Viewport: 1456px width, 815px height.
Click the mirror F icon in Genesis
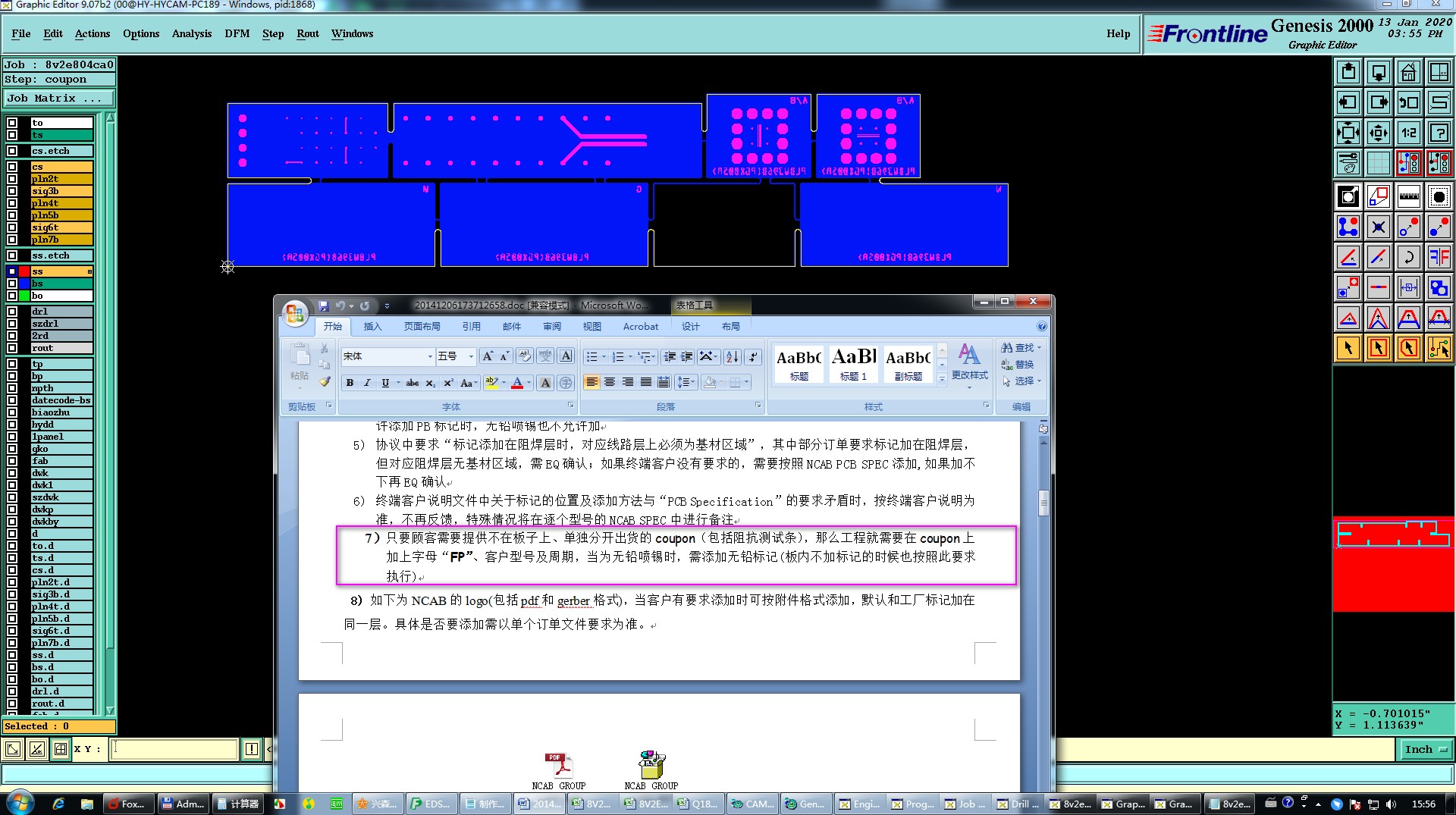(1439, 257)
